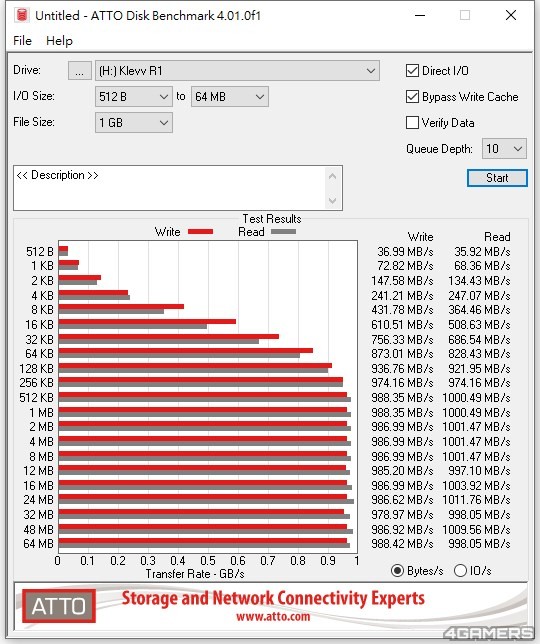This screenshot has height=644, width=540.
Task: Open the File Size dropdown 1 GB
Action: 133,122
